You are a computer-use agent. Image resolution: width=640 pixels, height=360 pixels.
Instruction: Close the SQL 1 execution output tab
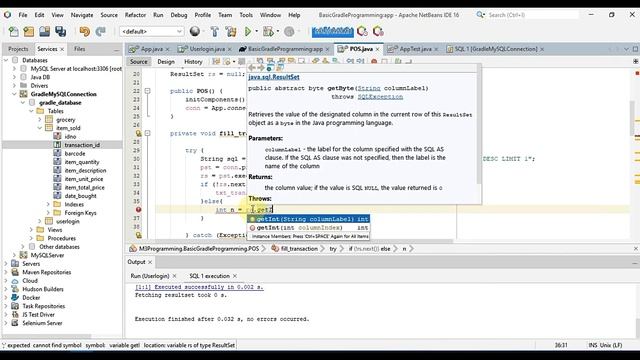point(235,276)
